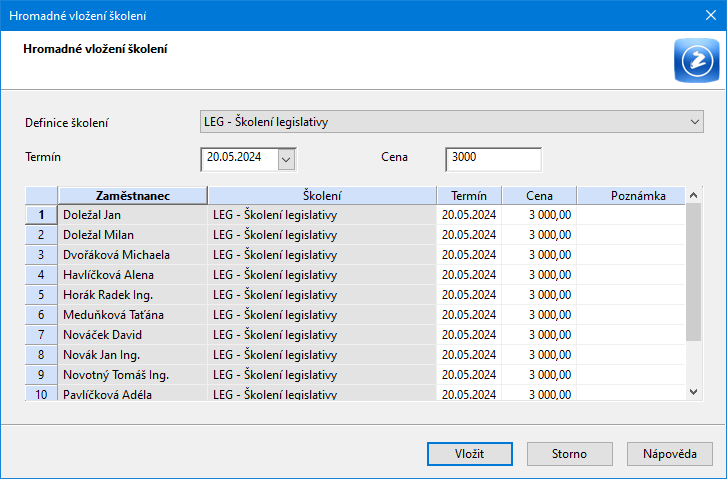Expand the Termín date picker arrow

pos(286,158)
